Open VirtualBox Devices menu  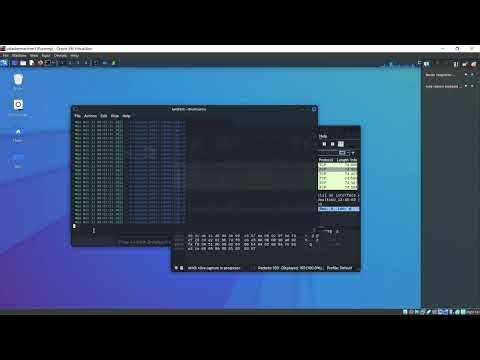[60, 55]
